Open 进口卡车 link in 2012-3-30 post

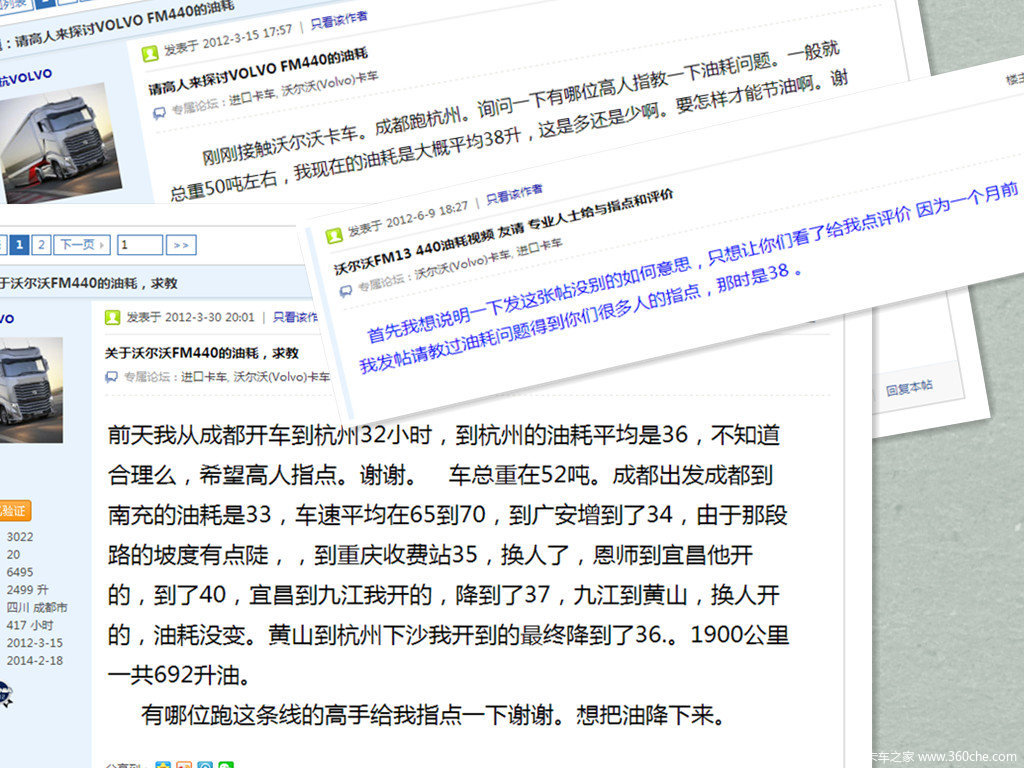[204, 377]
